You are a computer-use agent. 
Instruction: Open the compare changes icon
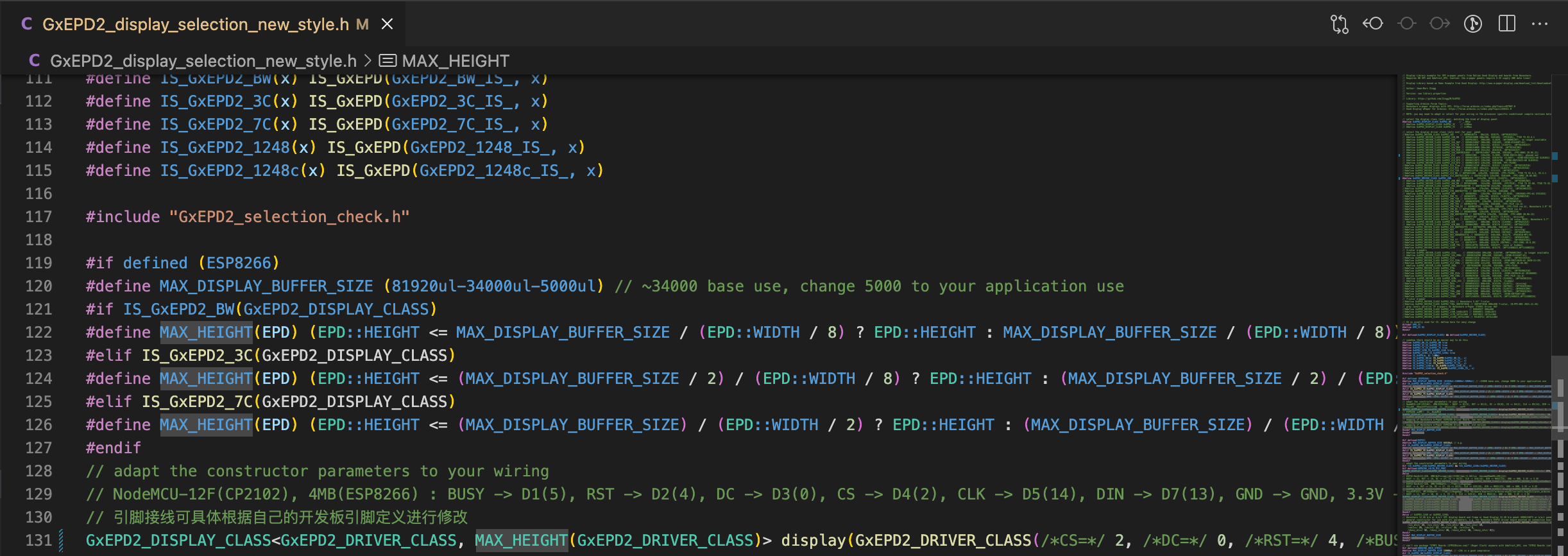1339,24
